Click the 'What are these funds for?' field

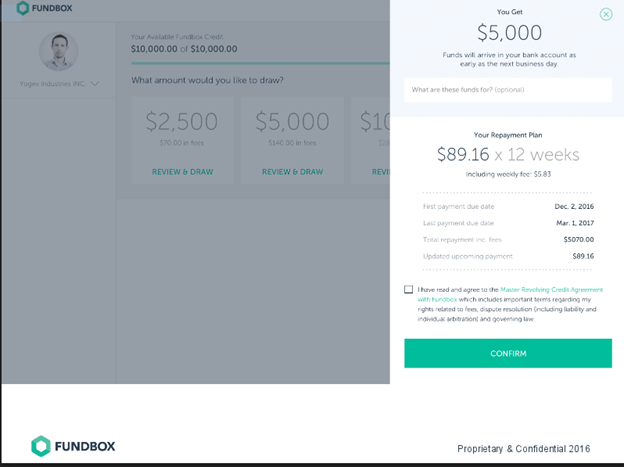(x=508, y=90)
